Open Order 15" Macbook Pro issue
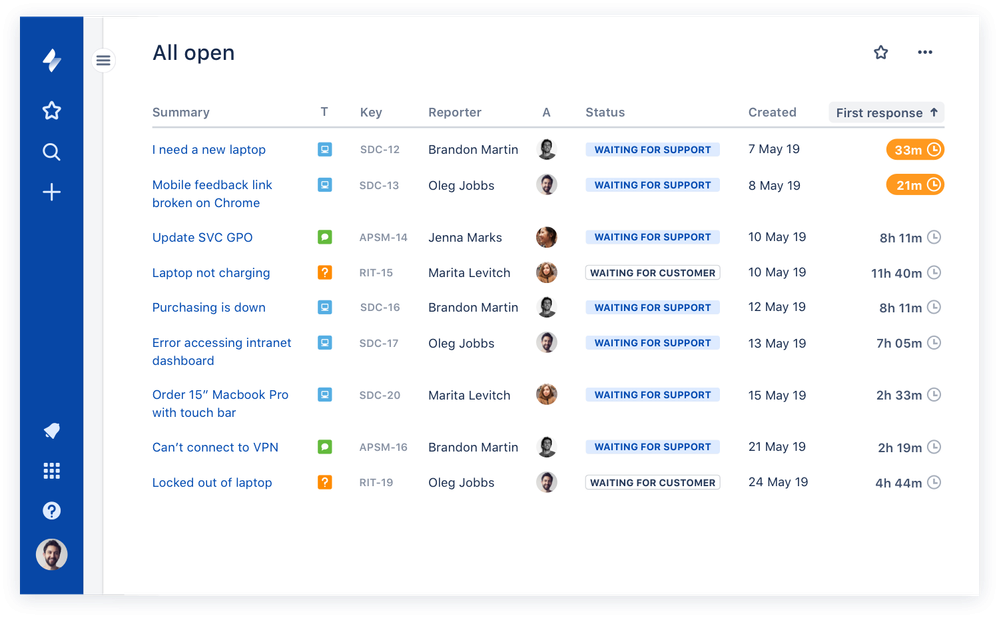Screen dimensions: 999x618 220,403
